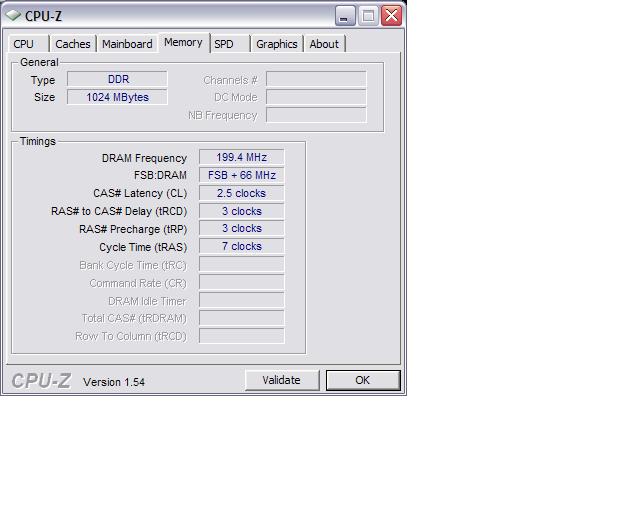Open the Caches tab
The image size is (640, 512).
click(x=73, y=44)
